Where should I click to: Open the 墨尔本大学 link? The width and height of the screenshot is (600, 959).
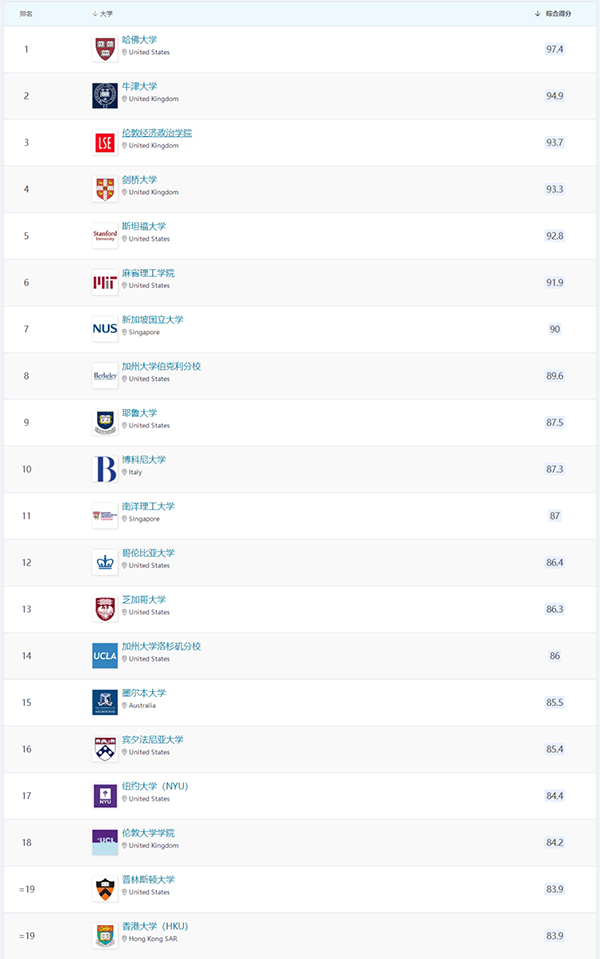coord(144,693)
